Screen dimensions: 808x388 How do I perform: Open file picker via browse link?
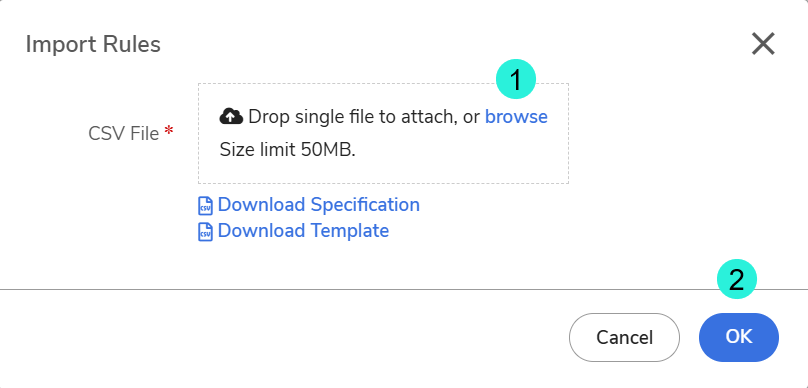[x=516, y=117]
